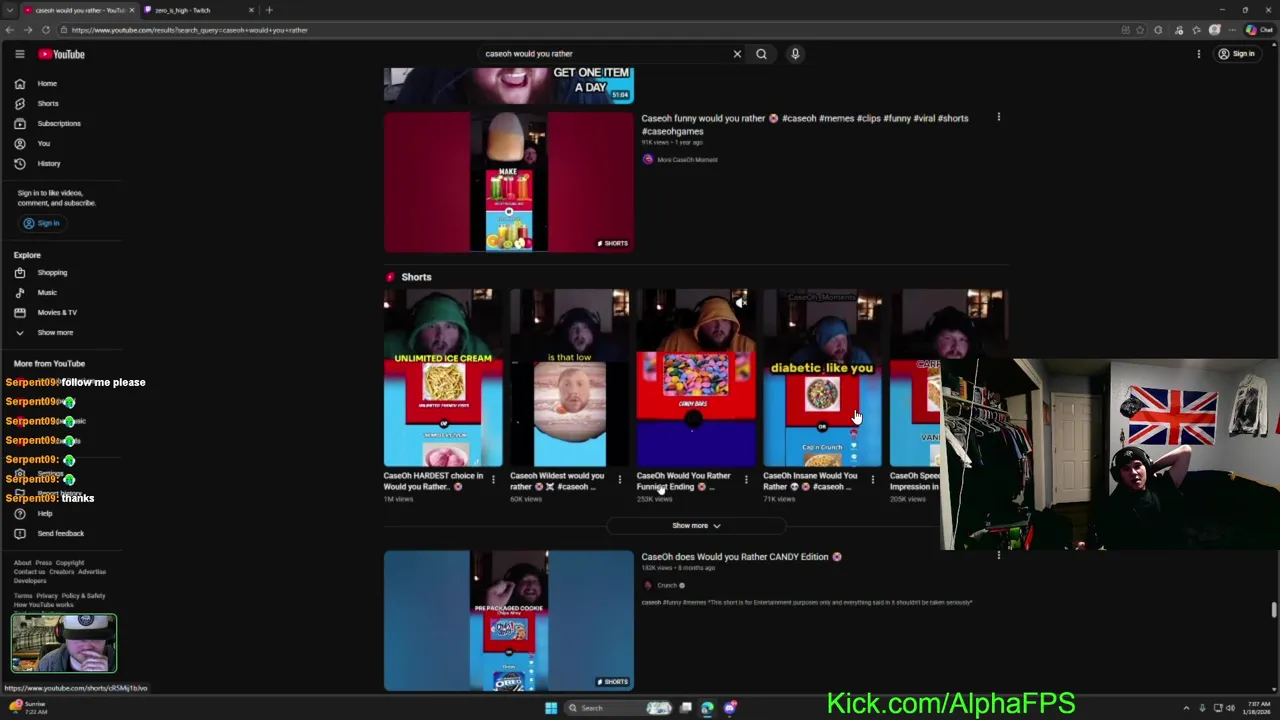This screenshot has width=1280, height=720.
Task: Open the Windows Start menu
Action: tap(550, 708)
